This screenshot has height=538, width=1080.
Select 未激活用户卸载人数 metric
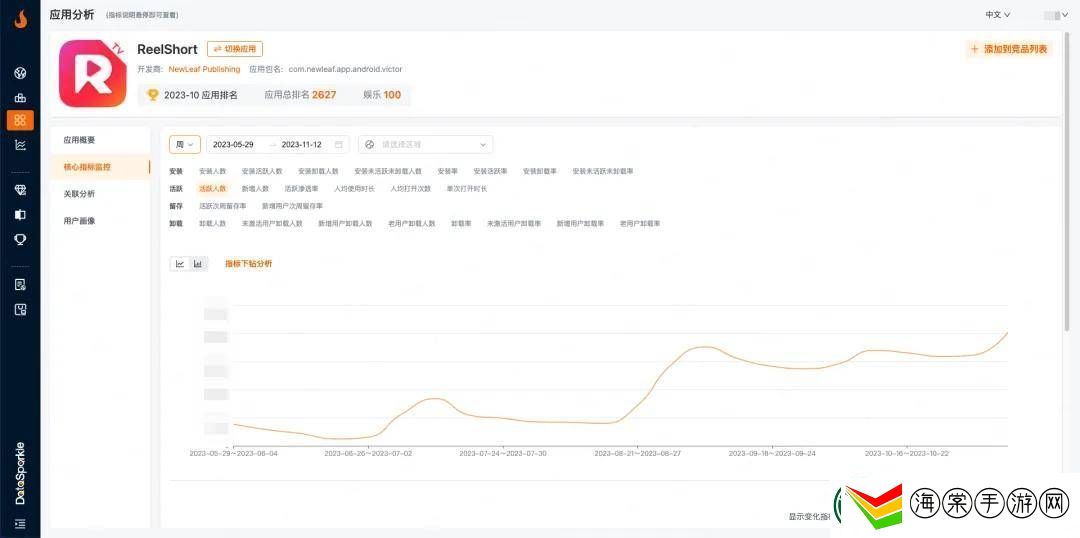[x=272, y=224]
